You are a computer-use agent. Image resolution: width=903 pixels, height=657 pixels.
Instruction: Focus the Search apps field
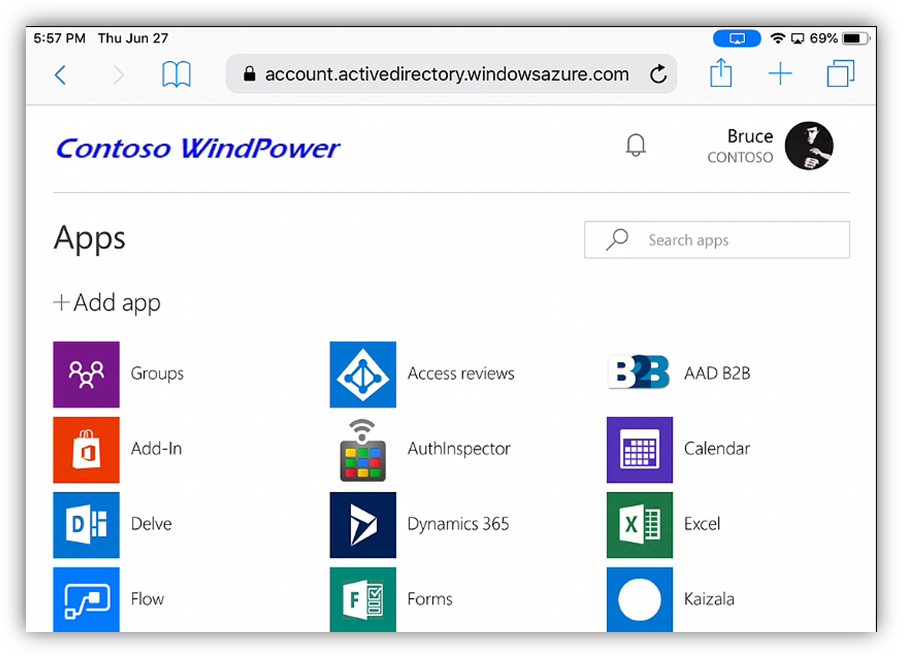716,240
